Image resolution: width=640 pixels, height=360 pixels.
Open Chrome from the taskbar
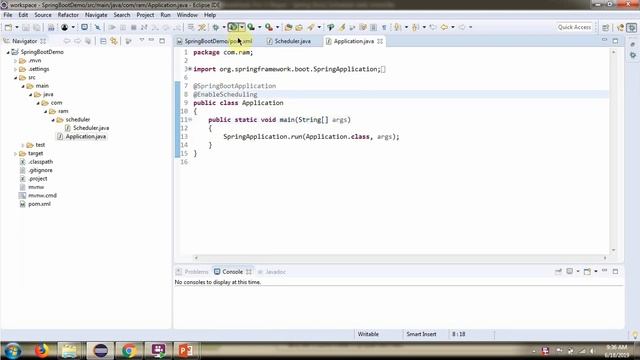pyautogui.click(x=129, y=351)
